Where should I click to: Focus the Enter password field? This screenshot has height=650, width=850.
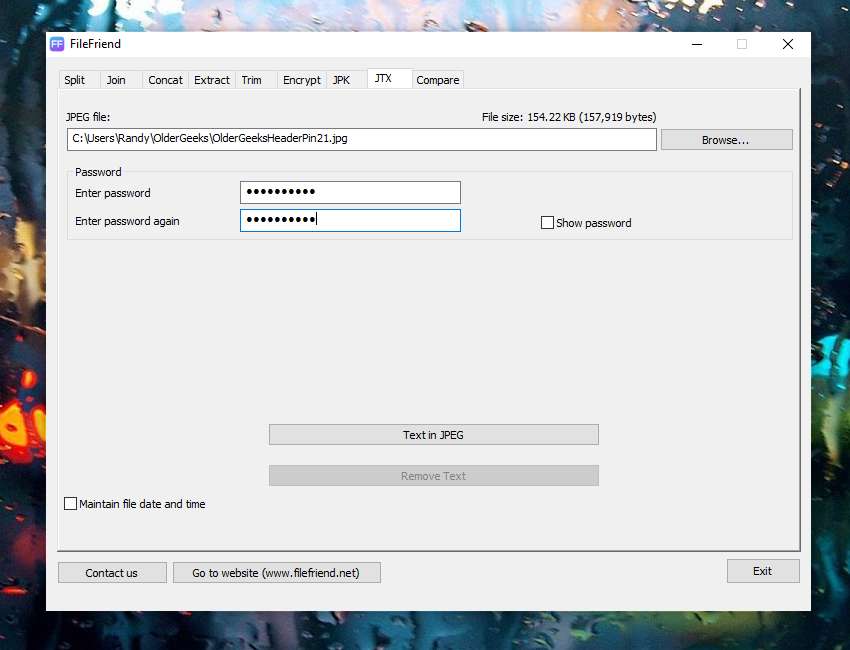pos(350,192)
